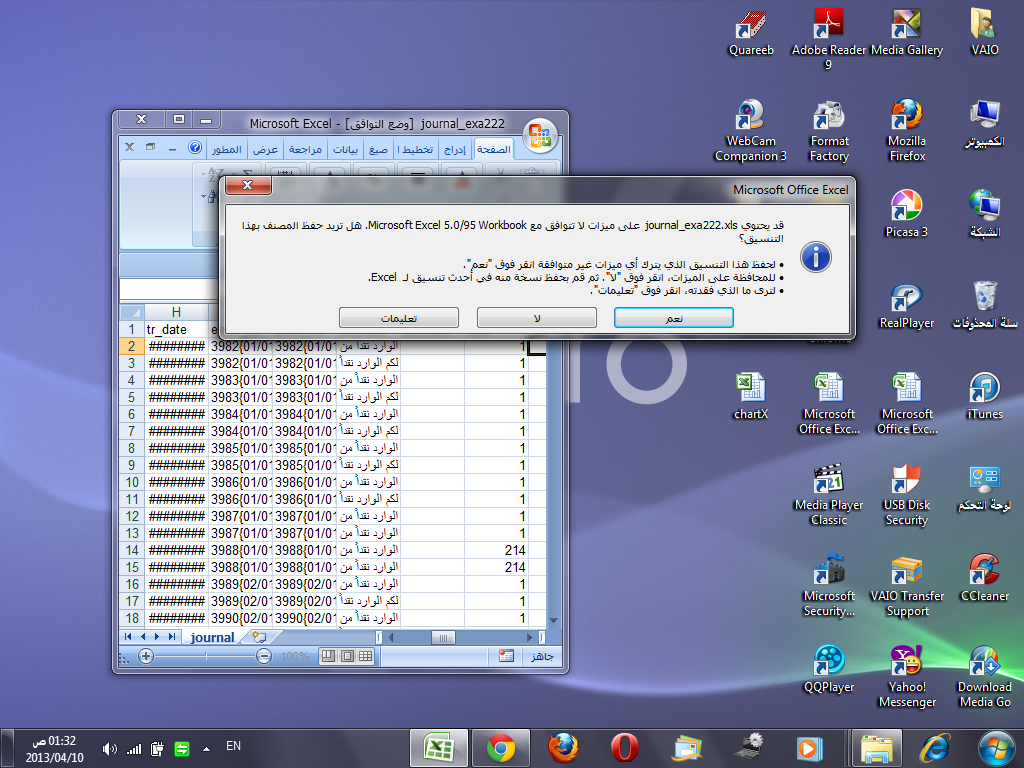Click the Opera icon in the taskbar
The width and height of the screenshot is (1024, 768).
pyautogui.click(x=624, y=748)
